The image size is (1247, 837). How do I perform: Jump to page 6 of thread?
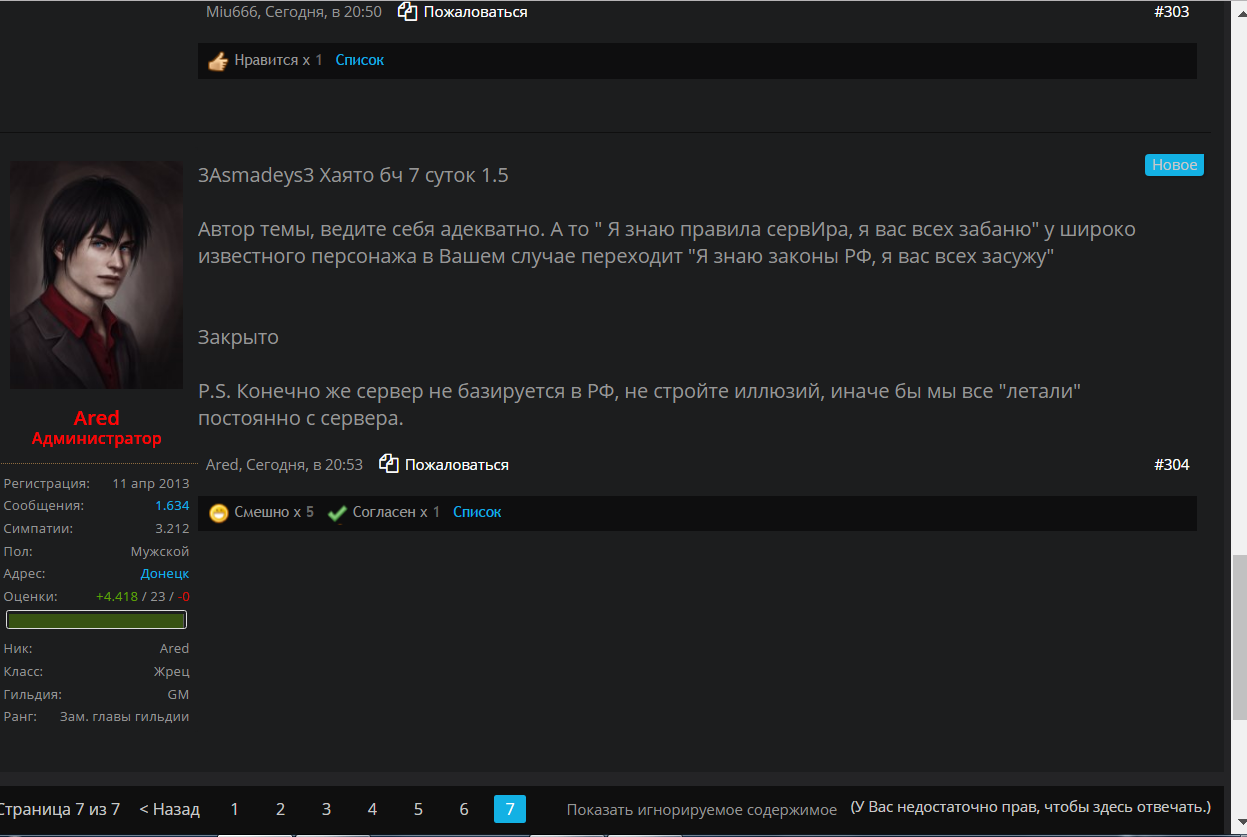click(x=464, y=809)
